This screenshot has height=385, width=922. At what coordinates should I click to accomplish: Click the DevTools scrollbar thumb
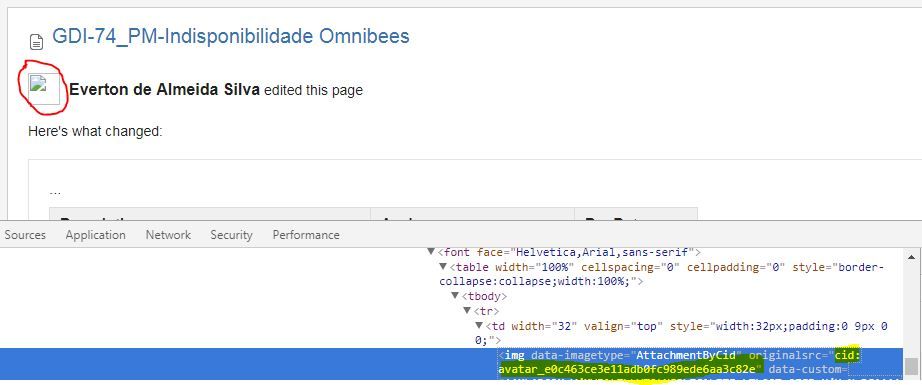pos(911,366)
